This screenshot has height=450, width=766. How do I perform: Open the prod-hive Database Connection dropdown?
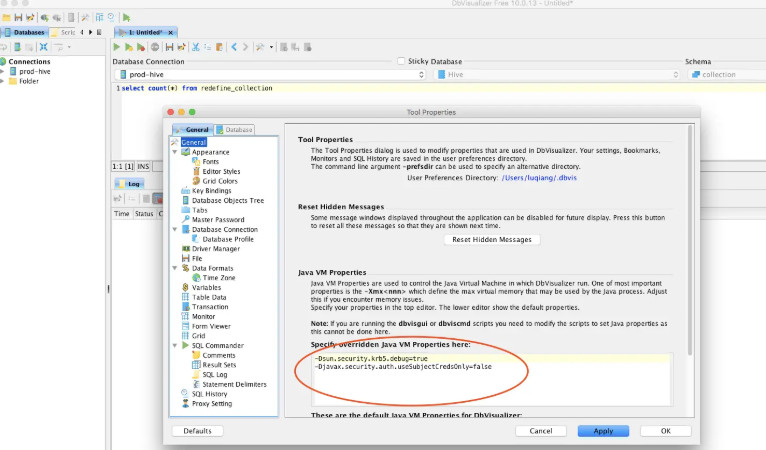(x=270, y=74)
